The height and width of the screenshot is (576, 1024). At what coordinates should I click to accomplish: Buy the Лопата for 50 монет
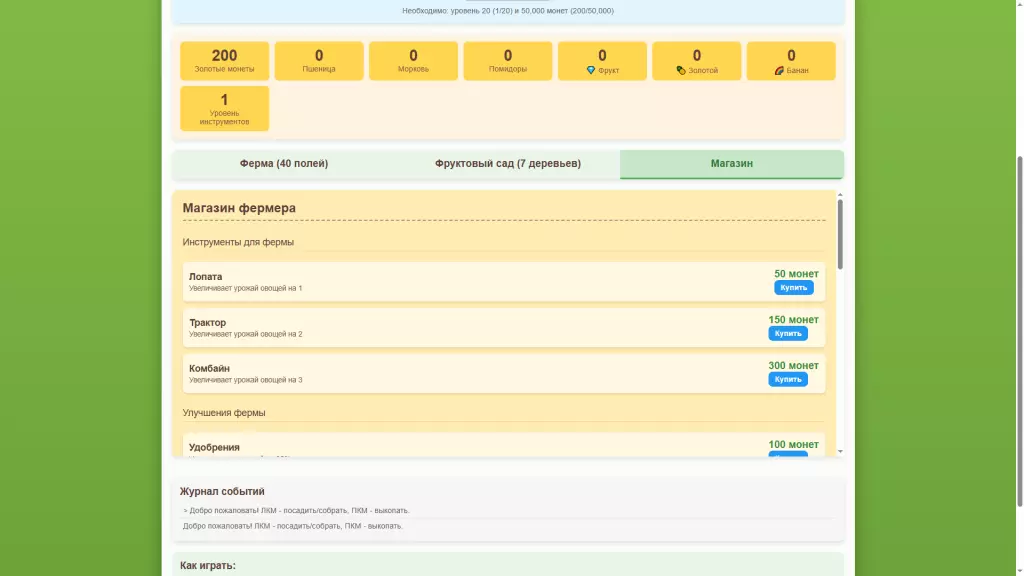(793, 288)
